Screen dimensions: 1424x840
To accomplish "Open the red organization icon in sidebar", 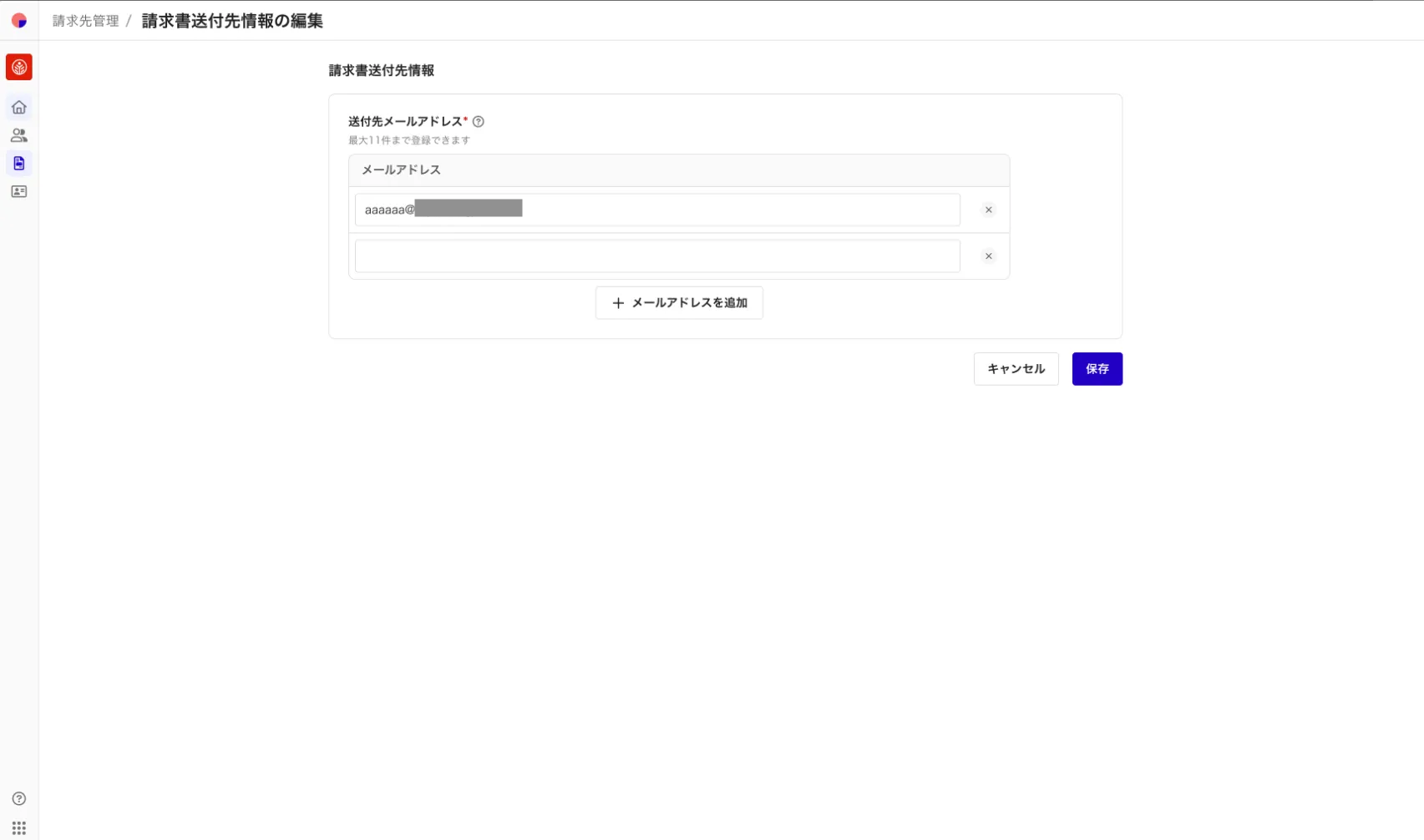I will pos(19,67).
